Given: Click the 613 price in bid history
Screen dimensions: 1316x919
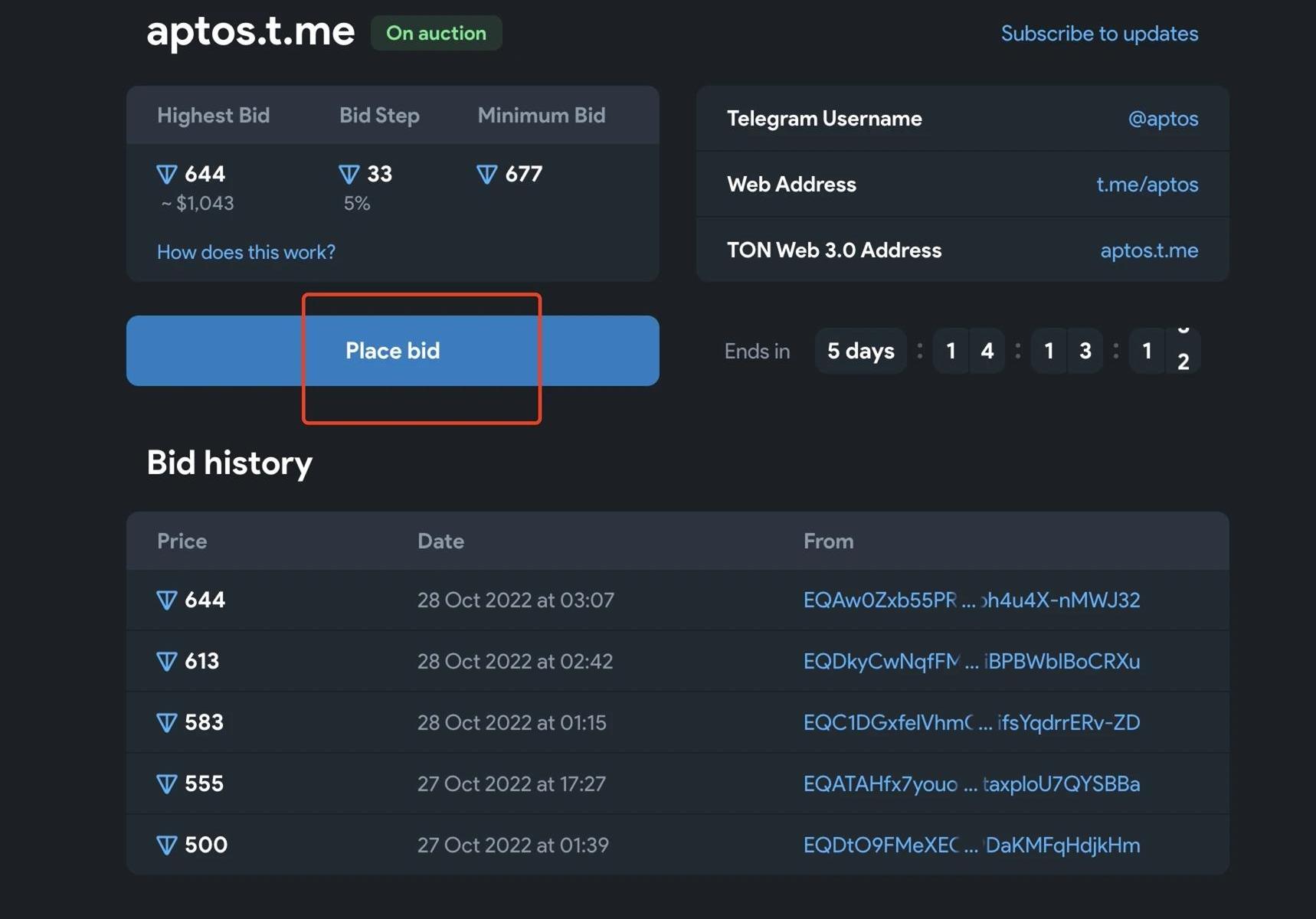Looking at the screenshot, I should (202, 661).
